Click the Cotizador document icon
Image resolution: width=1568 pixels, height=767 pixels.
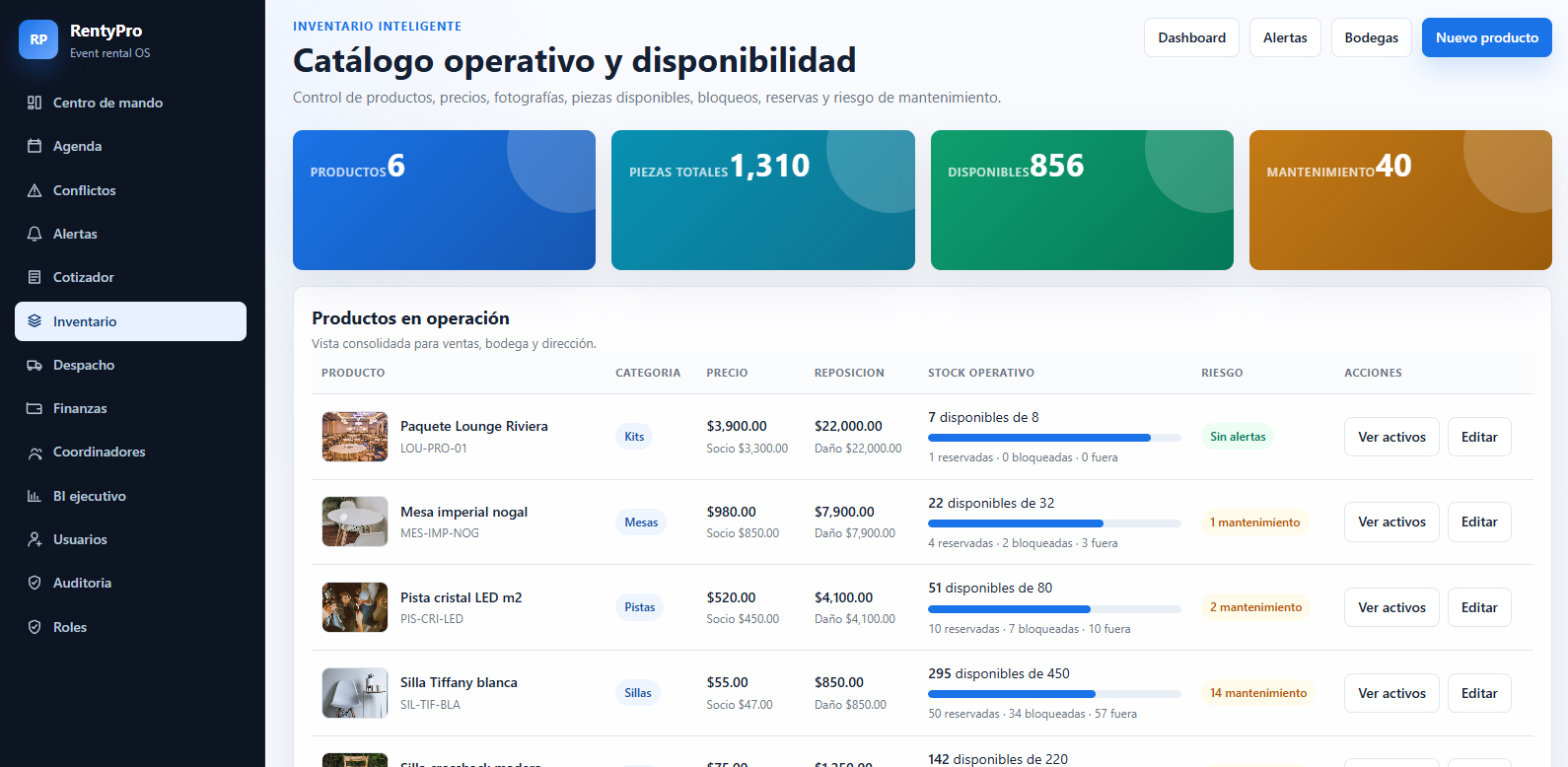pos(35,277)
